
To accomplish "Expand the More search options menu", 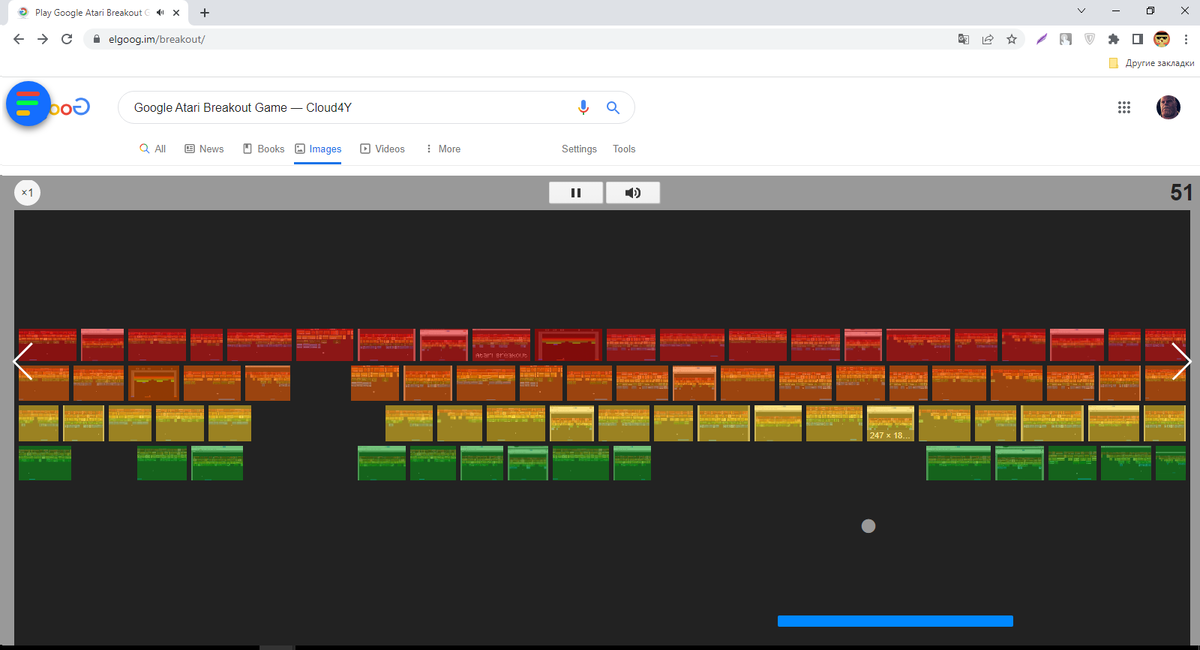I will [443, 149].
